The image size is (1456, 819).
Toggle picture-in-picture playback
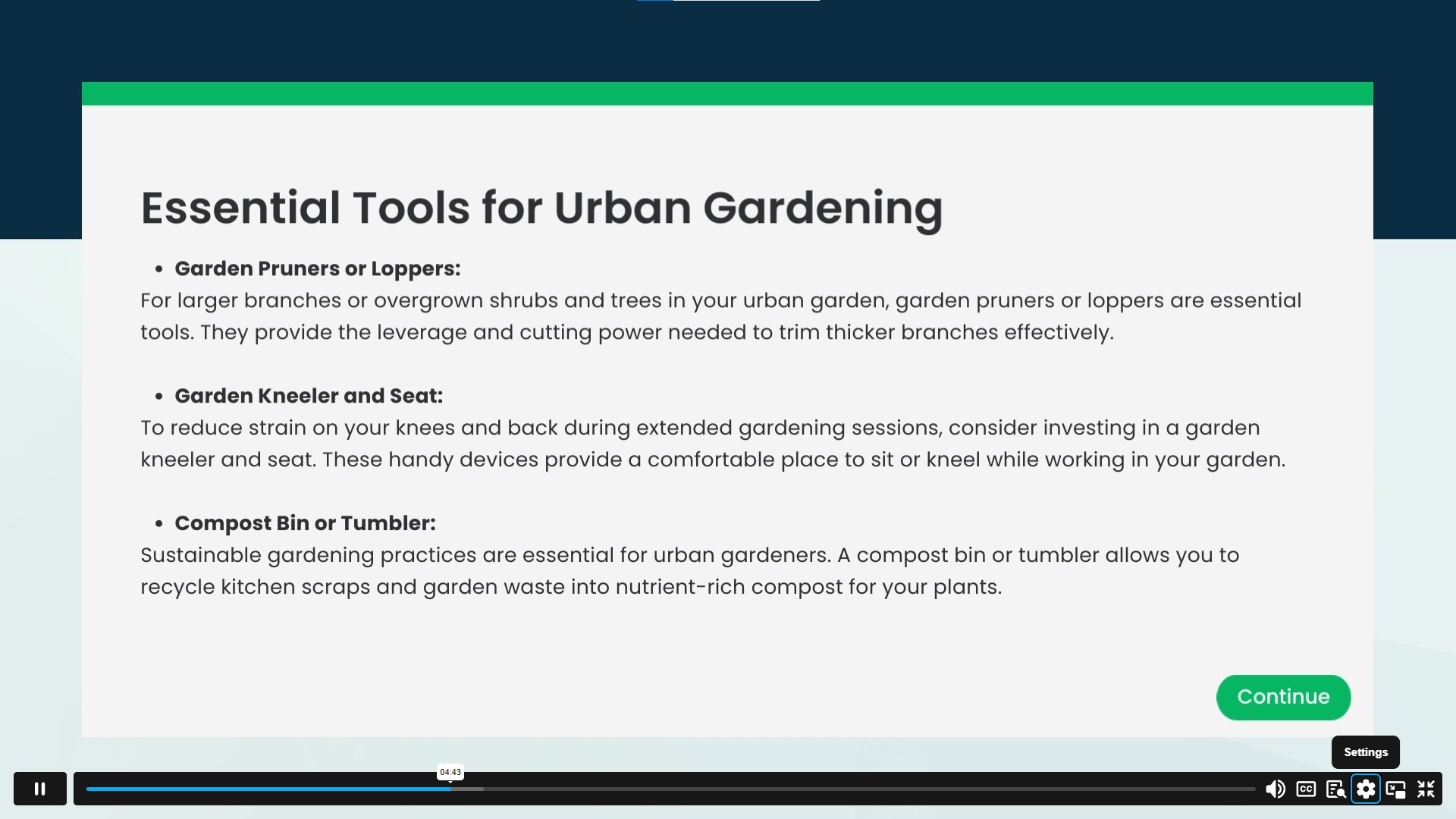[1396, 789]
